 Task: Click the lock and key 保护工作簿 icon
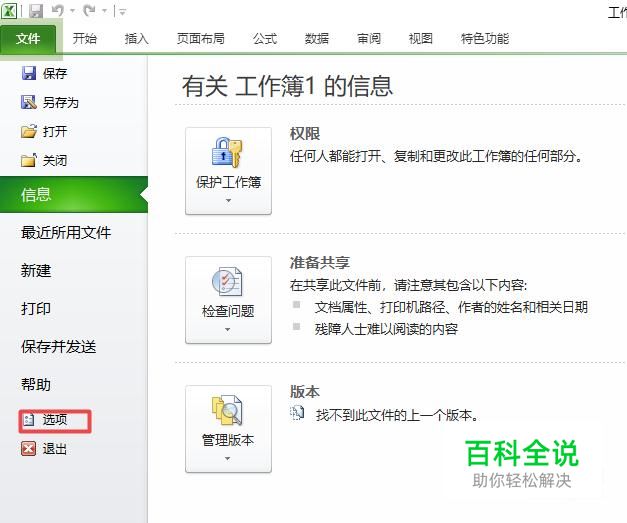(227, 152)
